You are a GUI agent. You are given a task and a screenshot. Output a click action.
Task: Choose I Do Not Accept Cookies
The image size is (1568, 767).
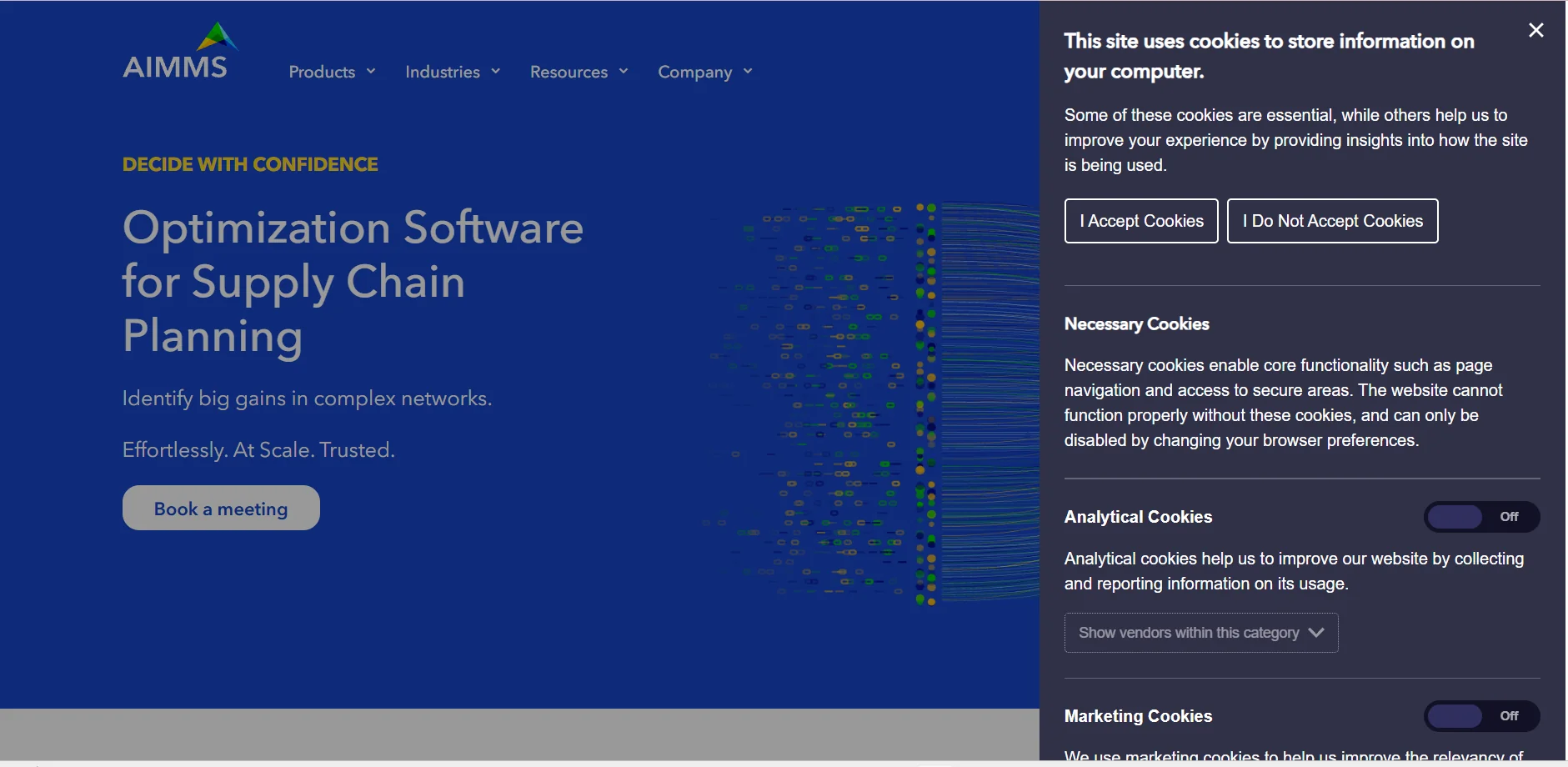[x=1332, y=221]
